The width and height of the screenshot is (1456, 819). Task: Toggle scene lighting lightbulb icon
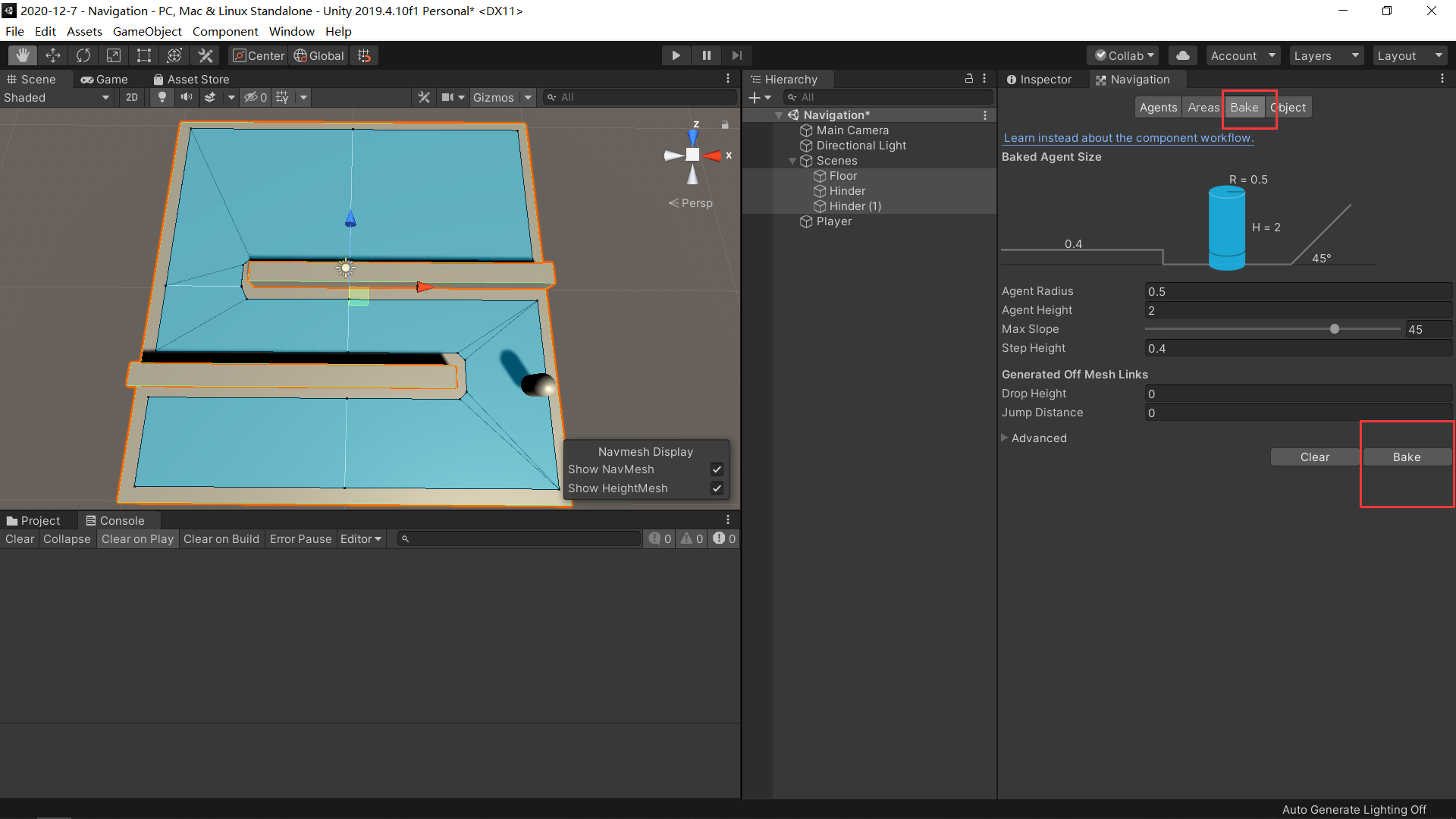(x=162, y=97)
